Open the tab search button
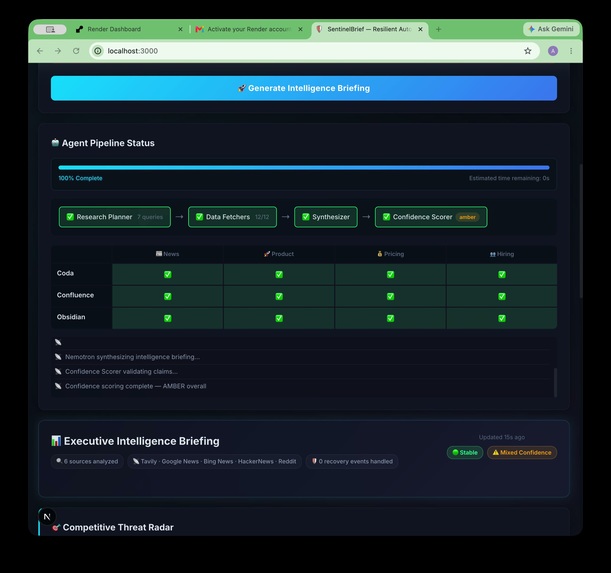The image size is (611, 573). point(50,29)
